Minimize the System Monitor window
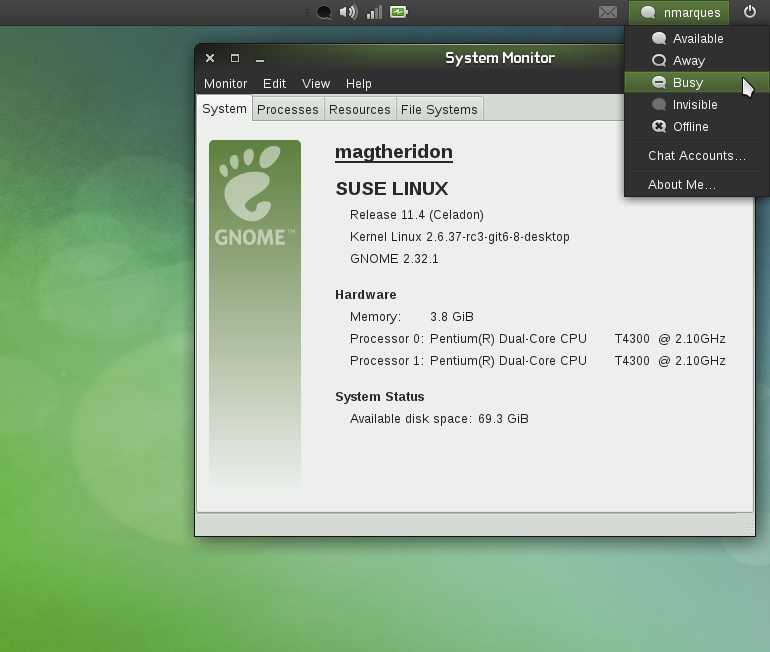 (260, 59)
